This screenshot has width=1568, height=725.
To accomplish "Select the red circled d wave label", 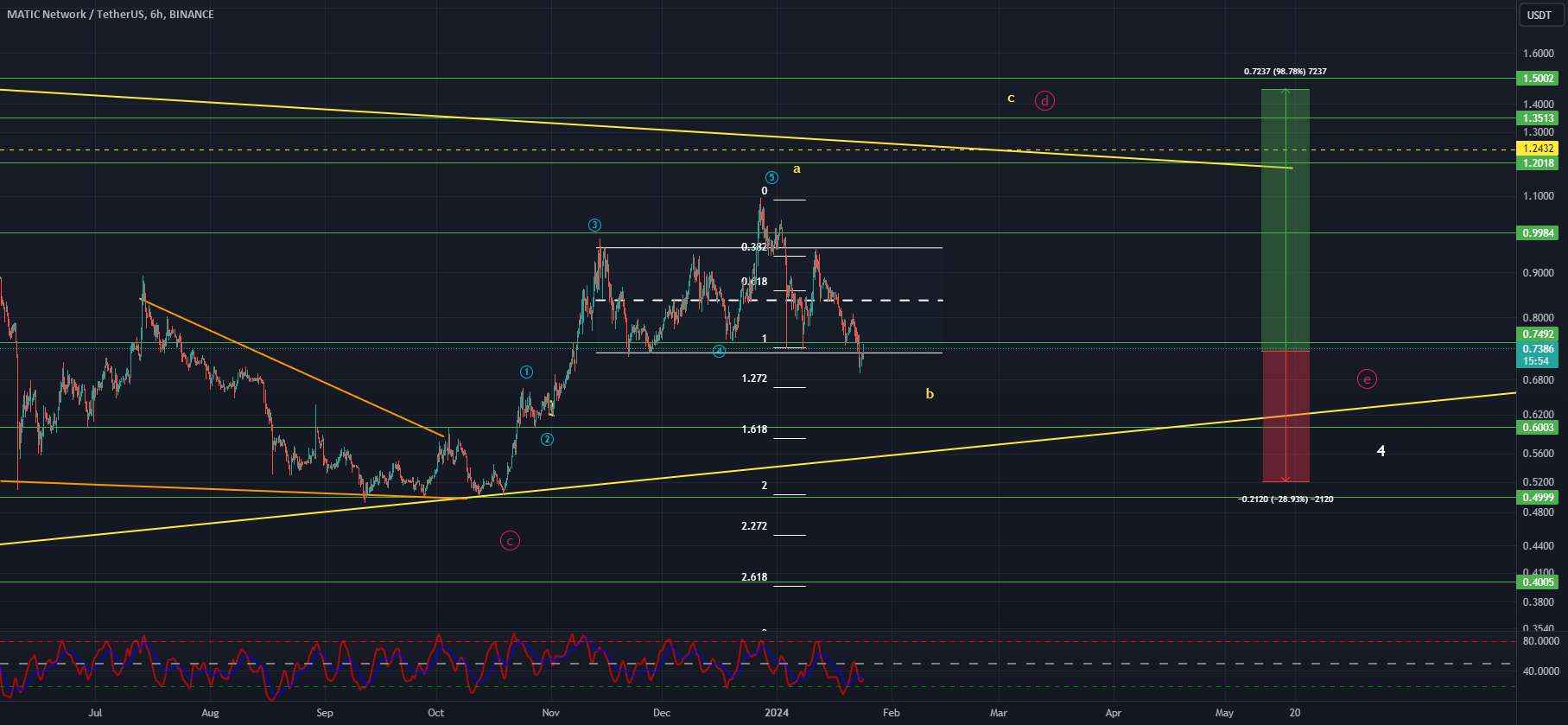I will (1044, 101).
